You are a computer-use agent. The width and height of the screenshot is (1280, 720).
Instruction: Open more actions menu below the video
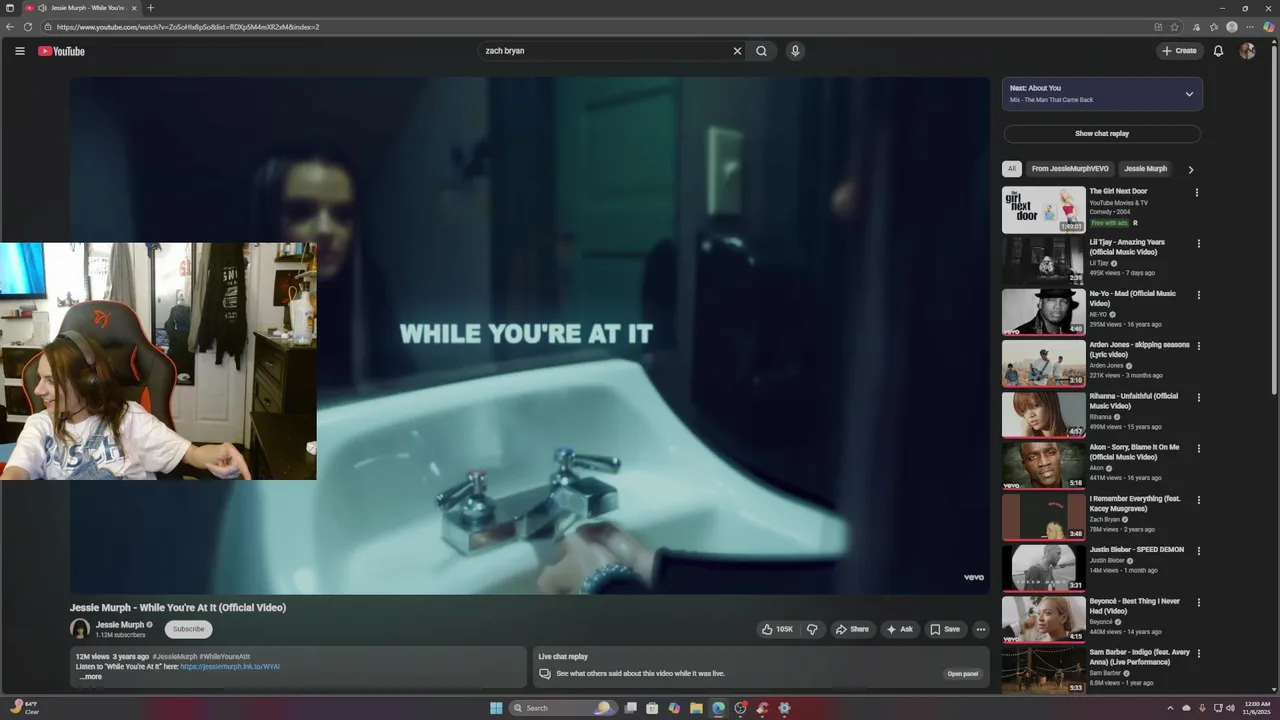click(981, 629)
